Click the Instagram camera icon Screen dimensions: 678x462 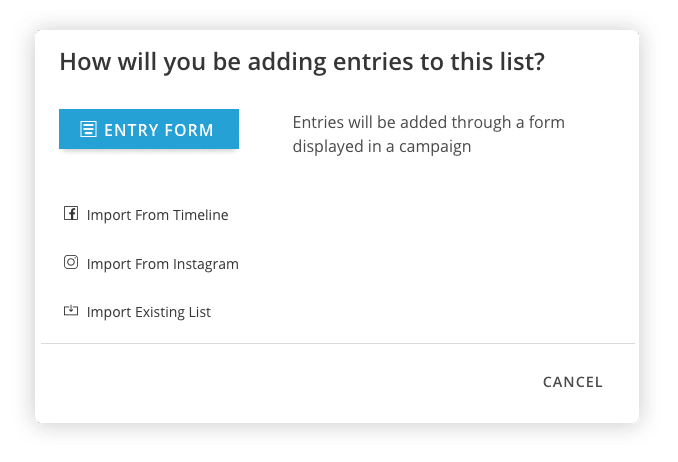pyautogui.click(x=71, y=263)
